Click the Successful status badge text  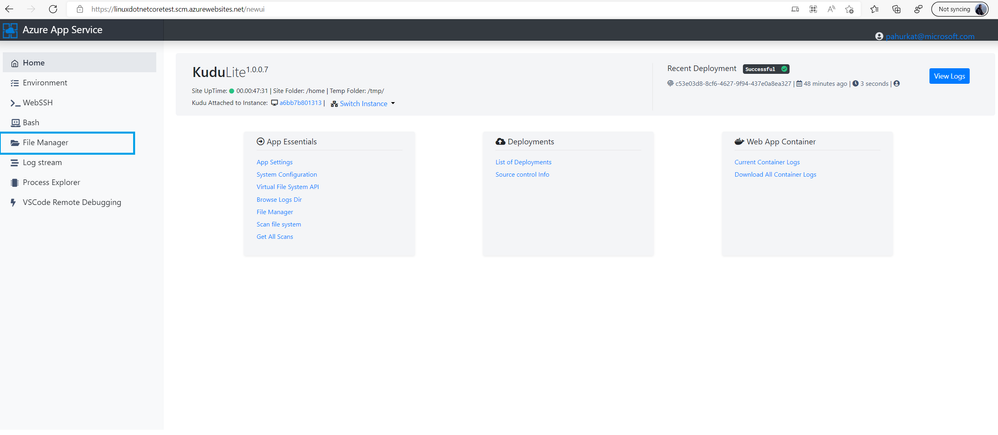click(761, 69)
